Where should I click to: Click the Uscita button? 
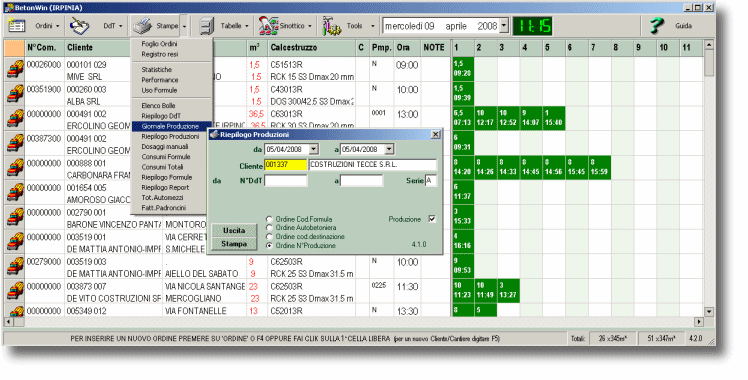tap(234, 231)
